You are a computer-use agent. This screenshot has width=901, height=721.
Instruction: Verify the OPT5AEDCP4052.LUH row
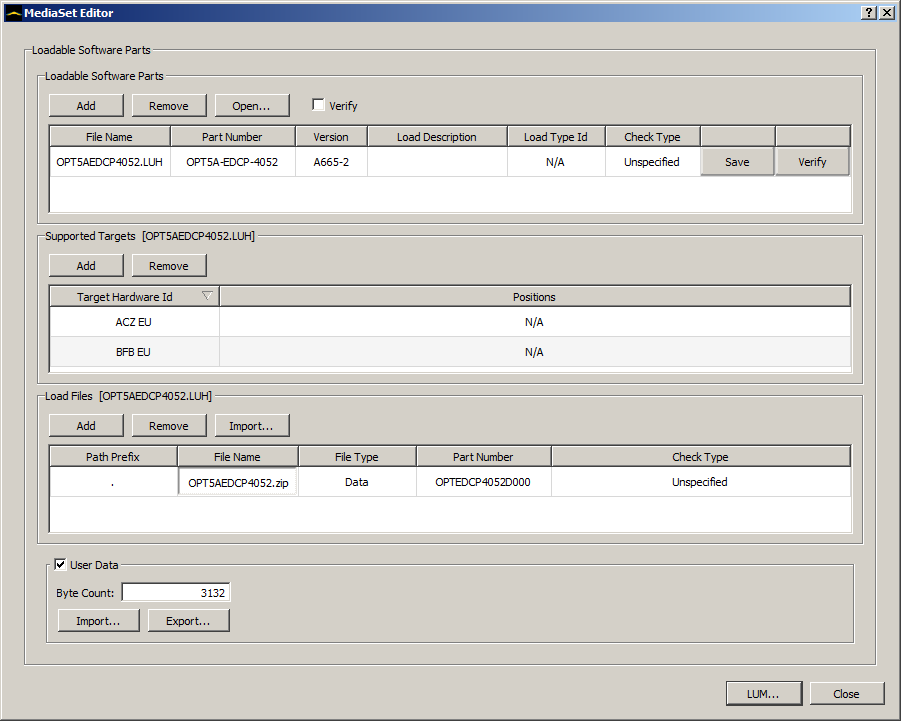point(812,161)
